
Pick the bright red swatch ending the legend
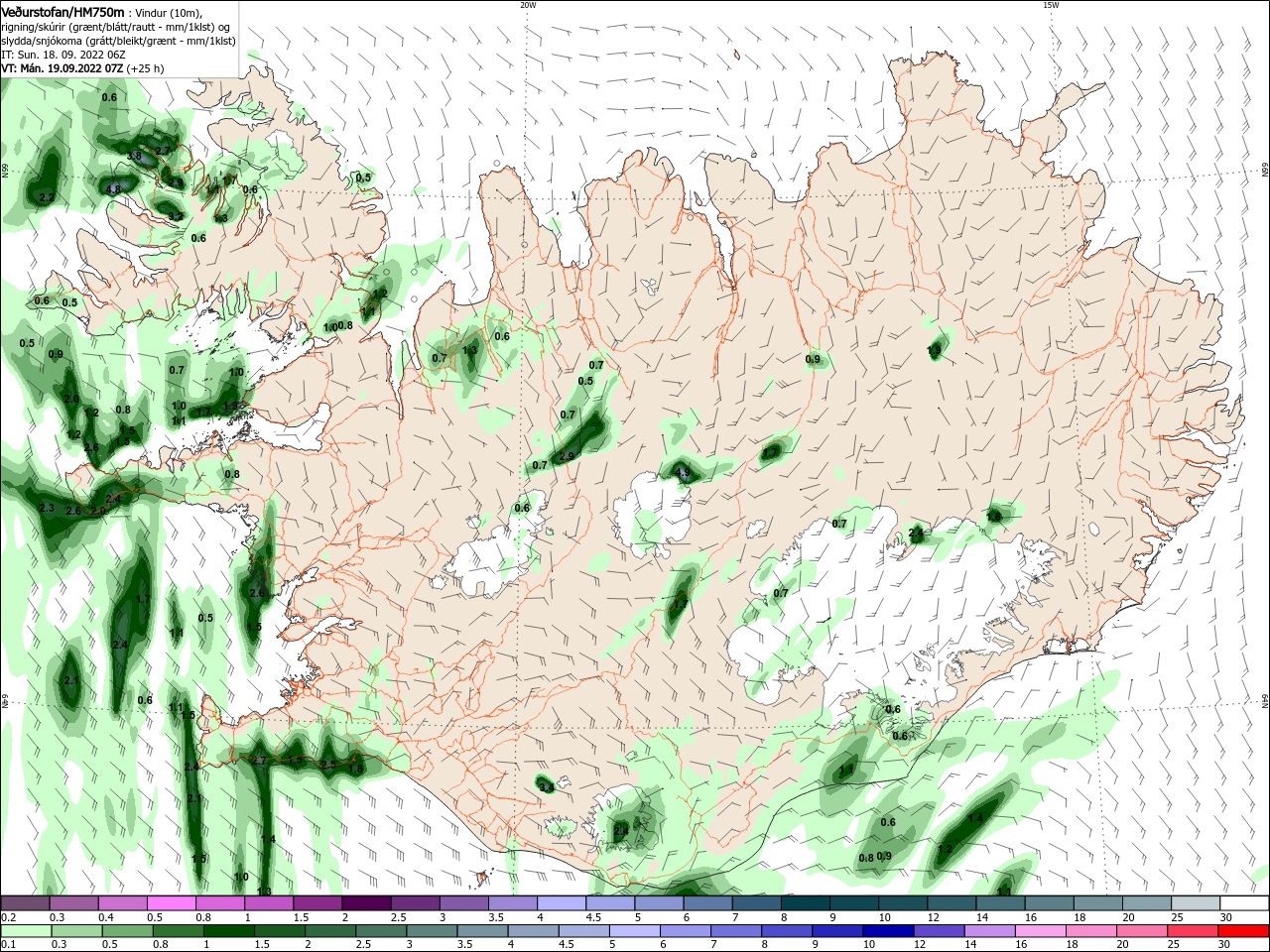click(x=1244, y=931)
